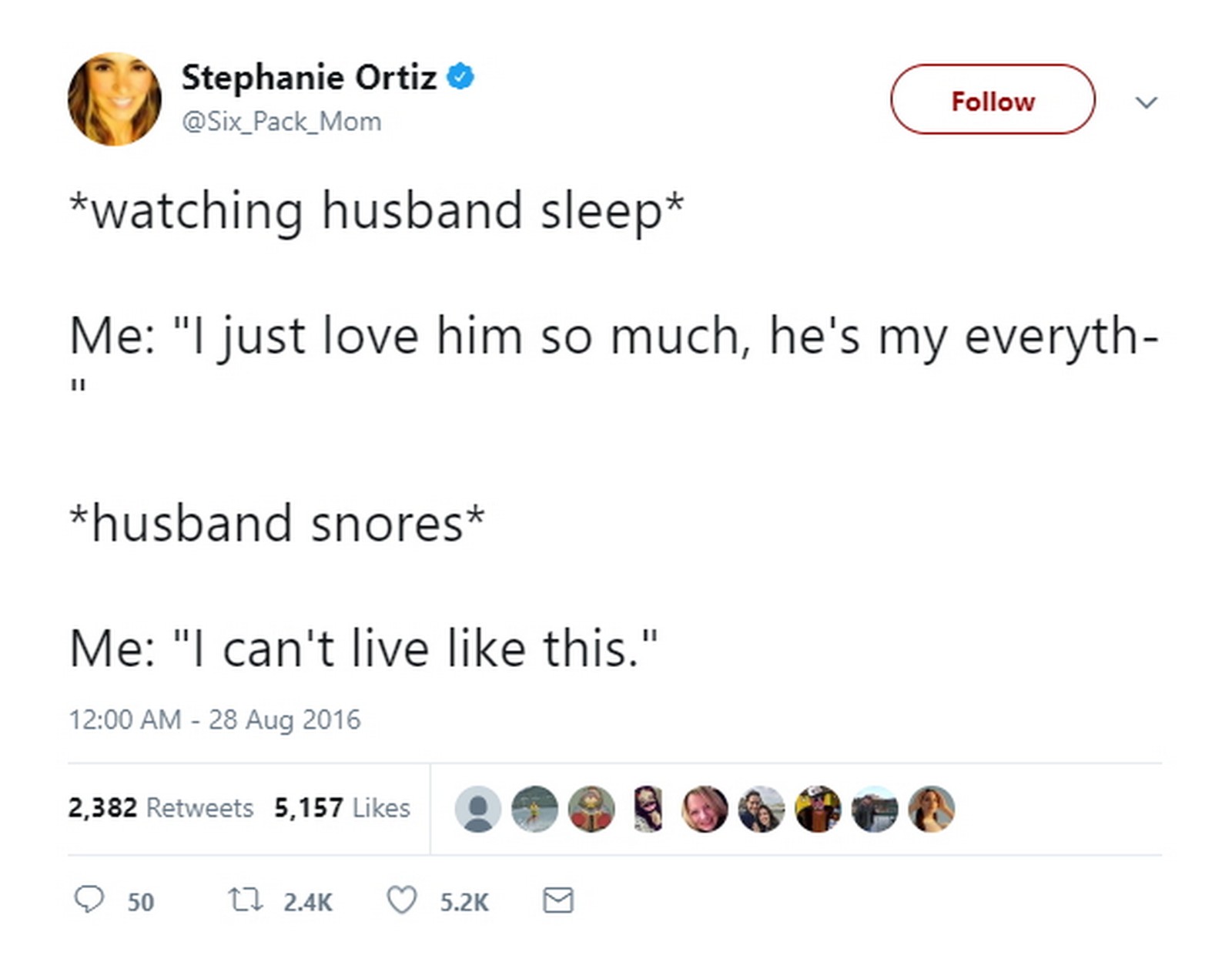Expand the tweet options chevron menu
Screen dimensions: 1232x969
click(1147, 102)
